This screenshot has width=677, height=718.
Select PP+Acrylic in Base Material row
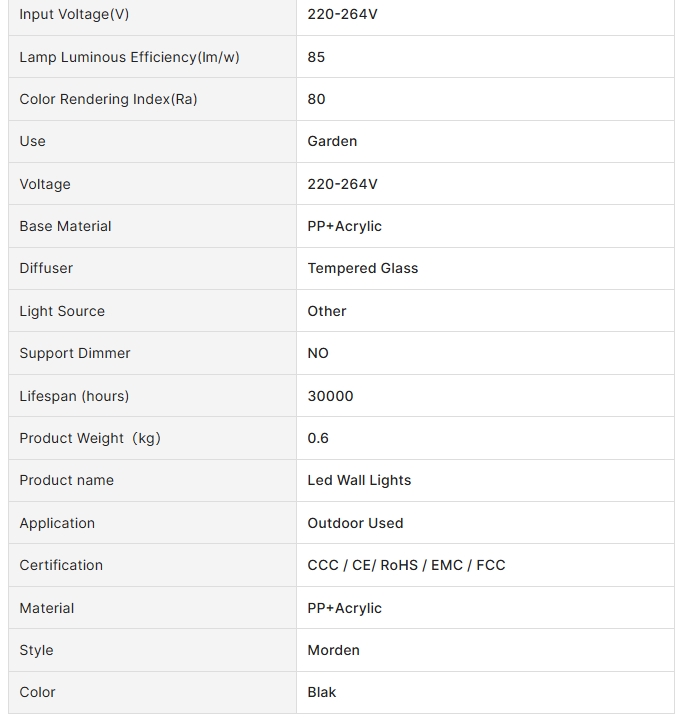click(344, 226)
